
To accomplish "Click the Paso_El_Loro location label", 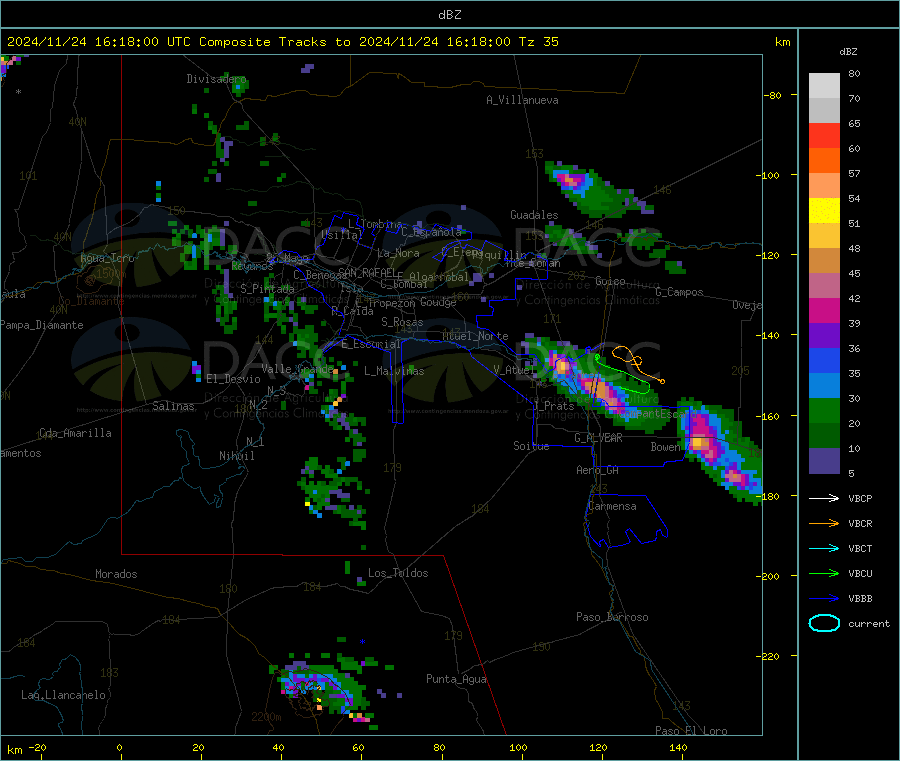I will pyautogui.click(x=691, y=731).
